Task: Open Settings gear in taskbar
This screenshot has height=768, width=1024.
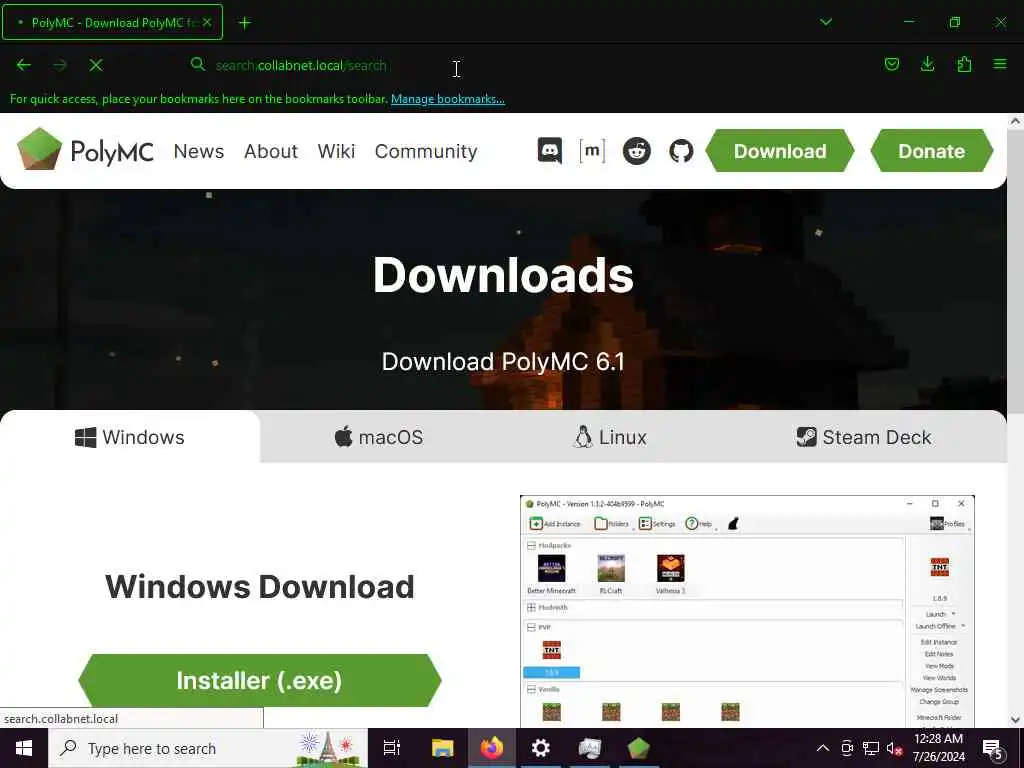Action: (x=541, y=748)
